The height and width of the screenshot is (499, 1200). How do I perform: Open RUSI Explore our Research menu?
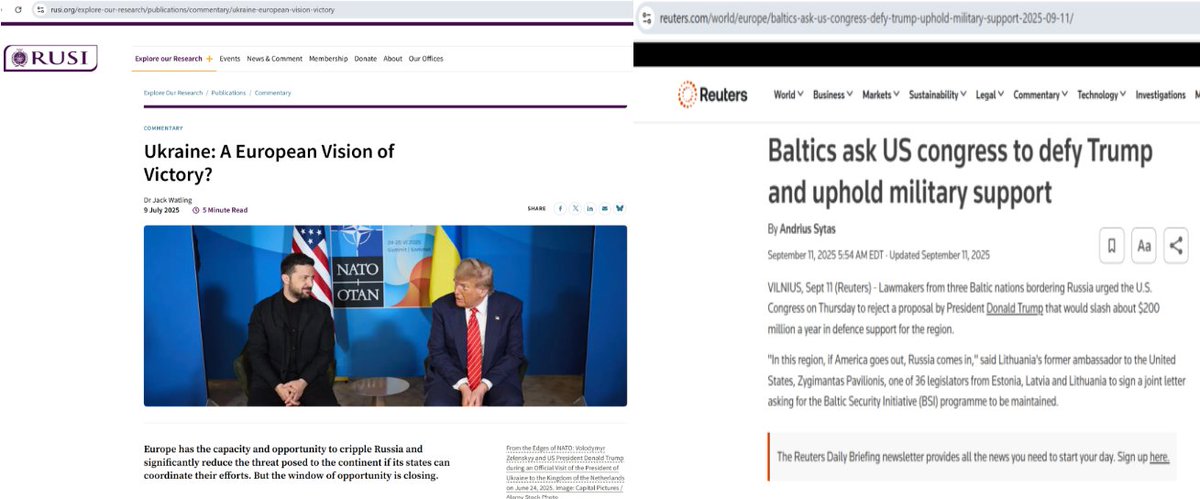click(x=168, y=59)
